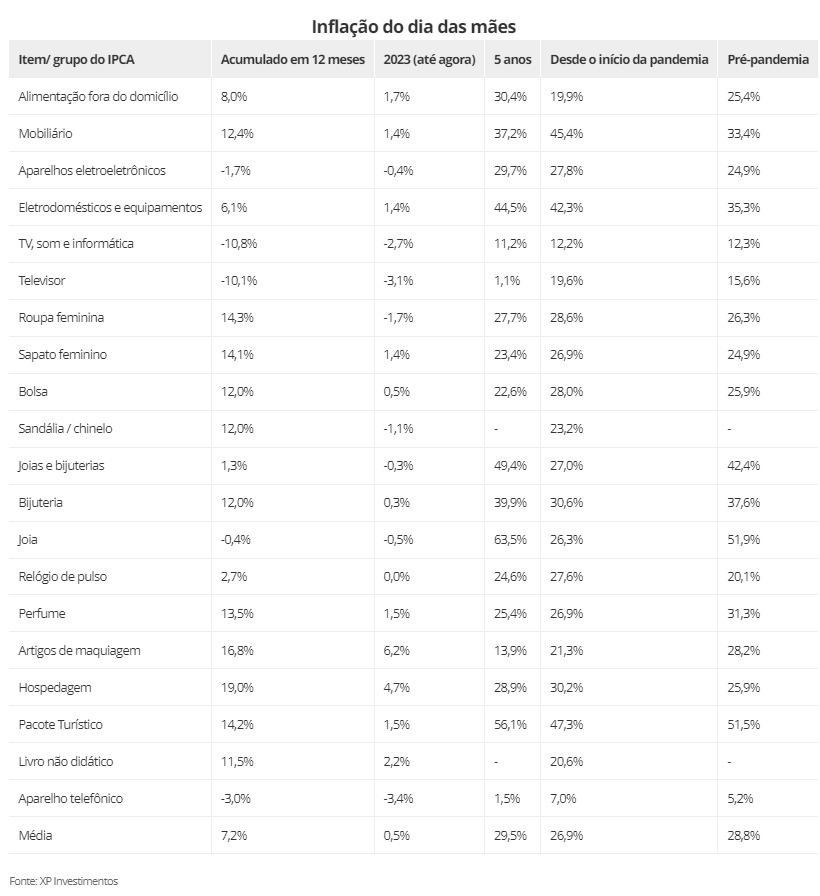Click the 'Alimentação fora do domicílio' row label
Image resolution: width=820 pixels, height=896 pixels.
tap(98, 97)
